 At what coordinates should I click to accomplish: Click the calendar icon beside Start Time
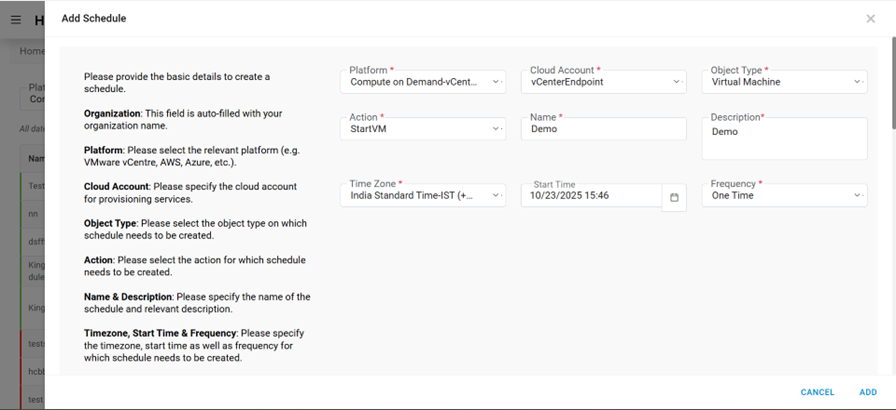click(x=674, y=197)
